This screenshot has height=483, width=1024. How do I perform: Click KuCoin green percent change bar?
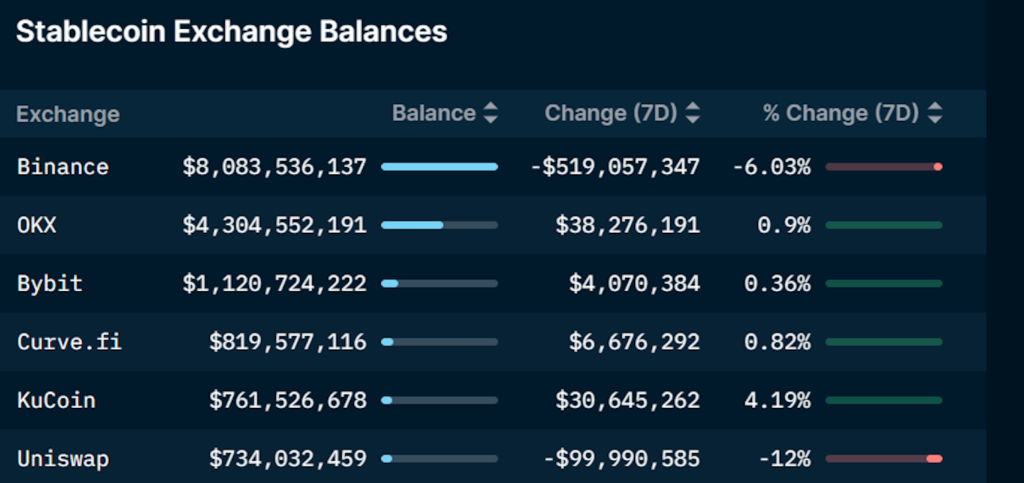(884, 401)
